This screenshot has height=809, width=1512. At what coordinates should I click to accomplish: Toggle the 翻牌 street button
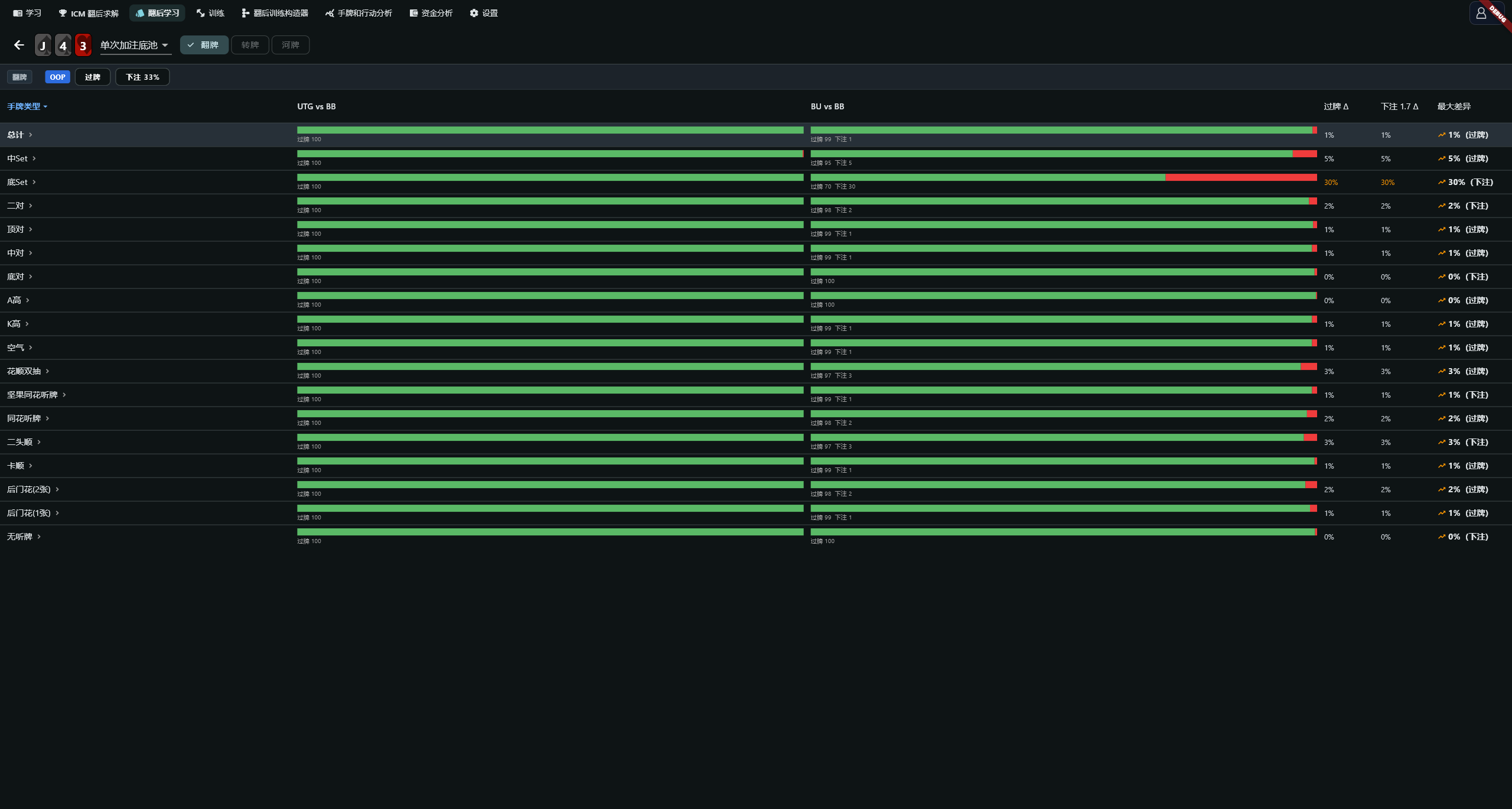point(204,45)
